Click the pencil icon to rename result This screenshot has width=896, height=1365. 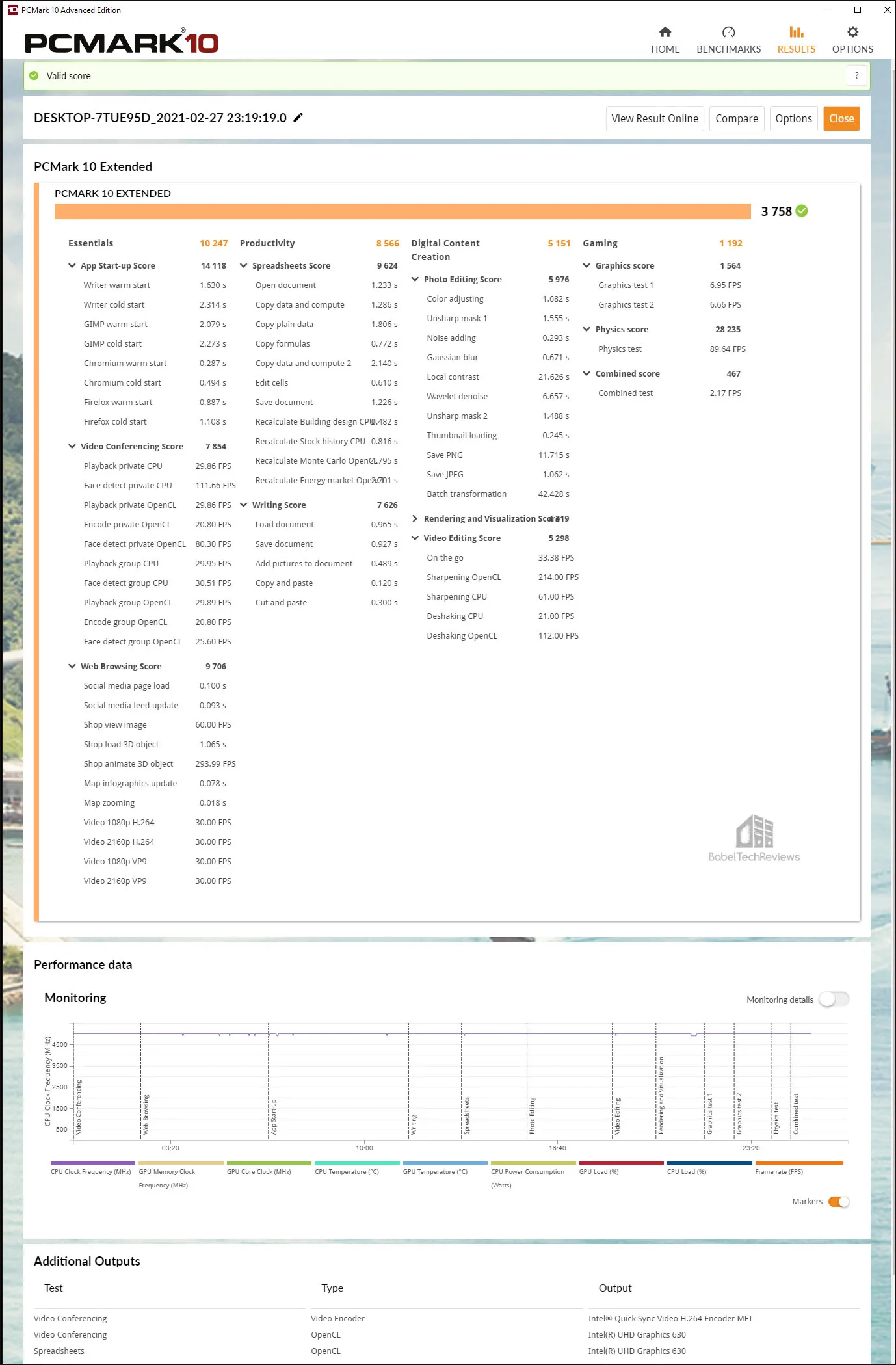click(x=298, y=118)
